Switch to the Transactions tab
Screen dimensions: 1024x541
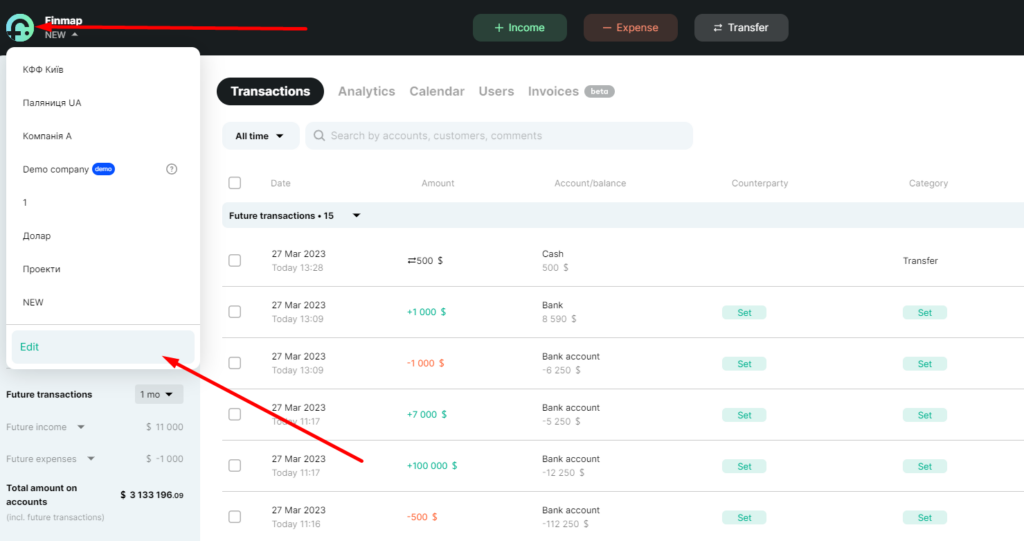[270, 91]
